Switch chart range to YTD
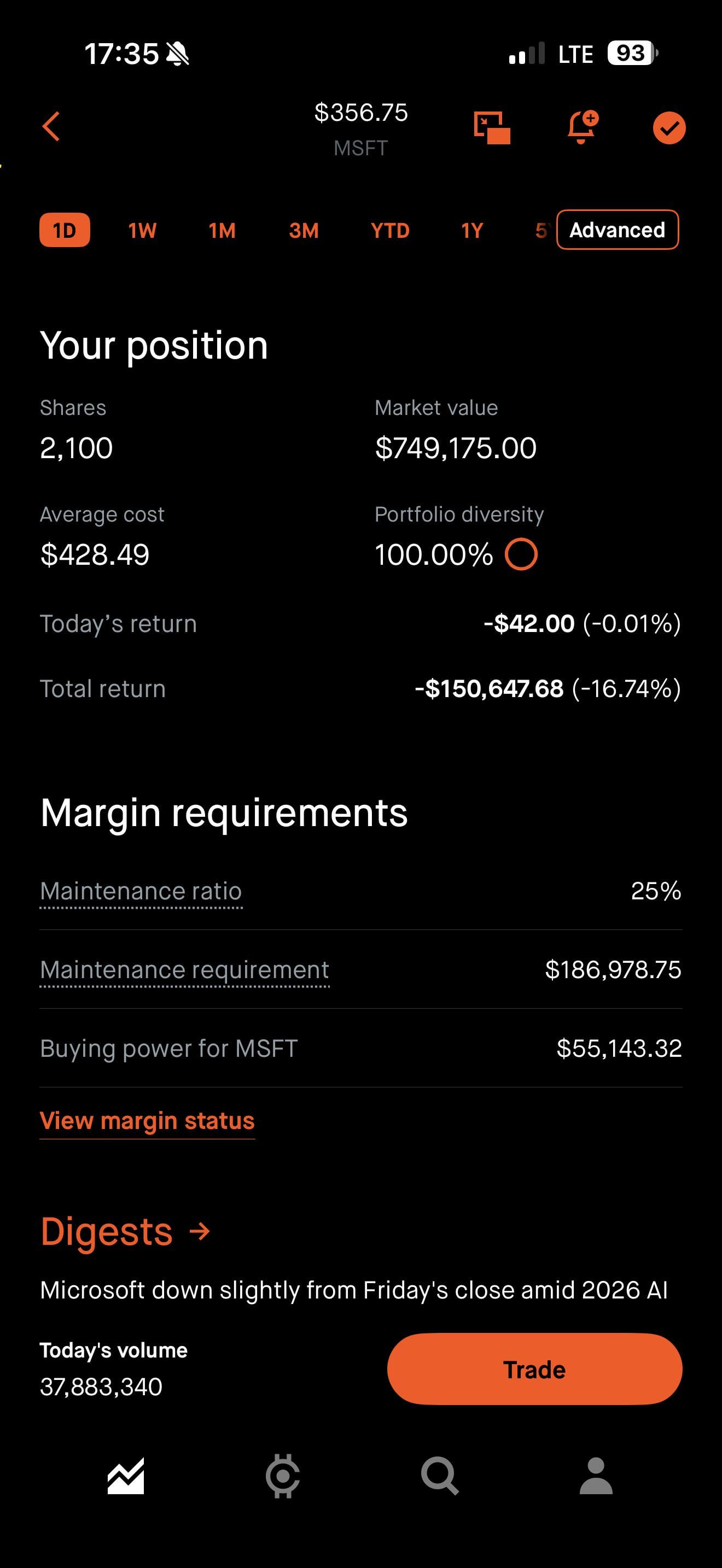The width and height of the screenshot is (722, 1568). (389, 231)
